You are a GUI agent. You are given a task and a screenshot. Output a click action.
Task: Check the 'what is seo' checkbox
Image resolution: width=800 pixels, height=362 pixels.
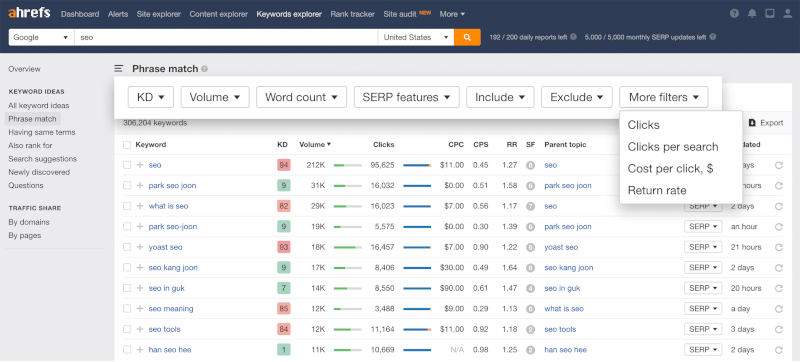click(127, 206)
